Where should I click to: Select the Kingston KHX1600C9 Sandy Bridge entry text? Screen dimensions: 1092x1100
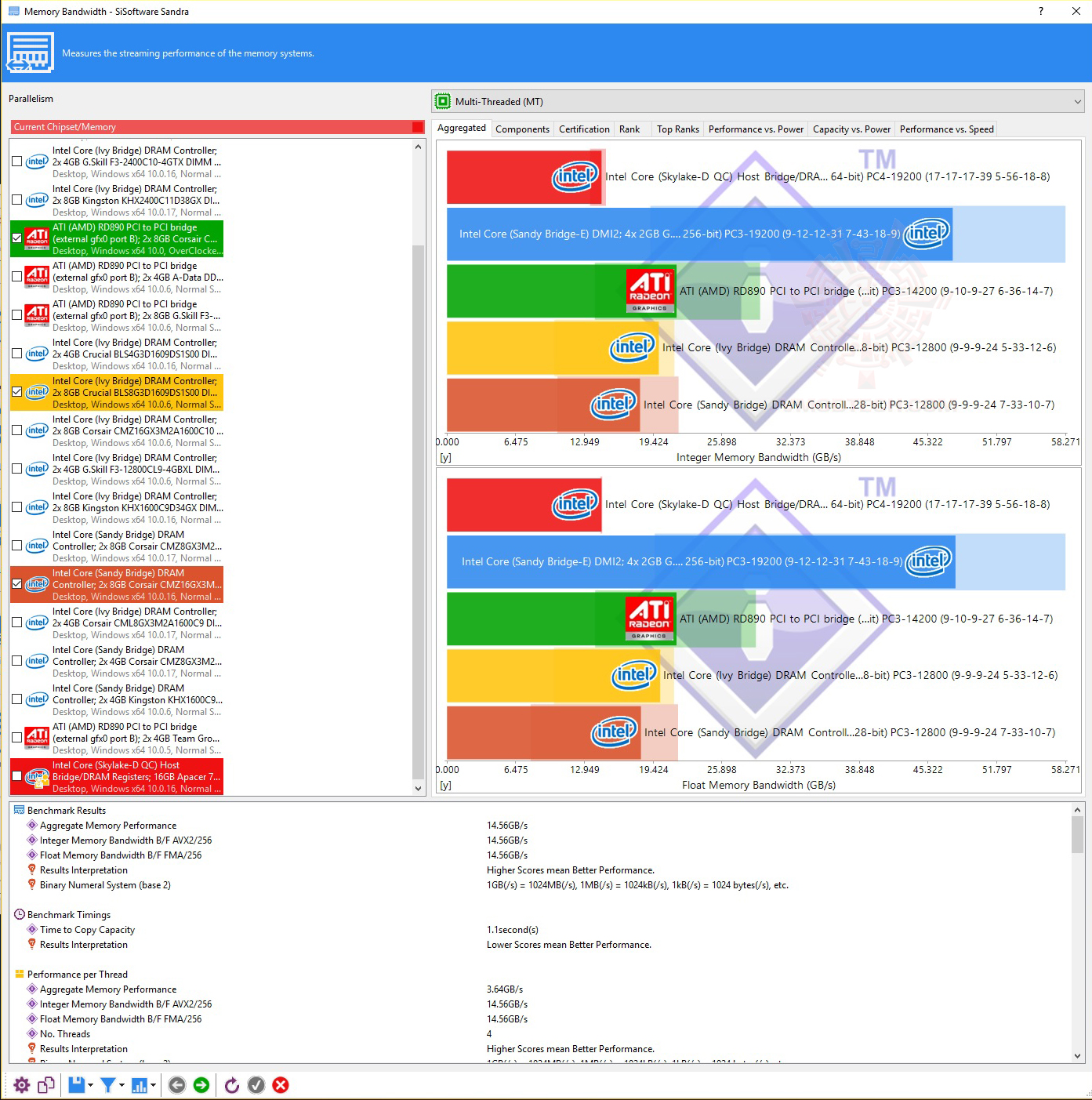coord(138,699)
